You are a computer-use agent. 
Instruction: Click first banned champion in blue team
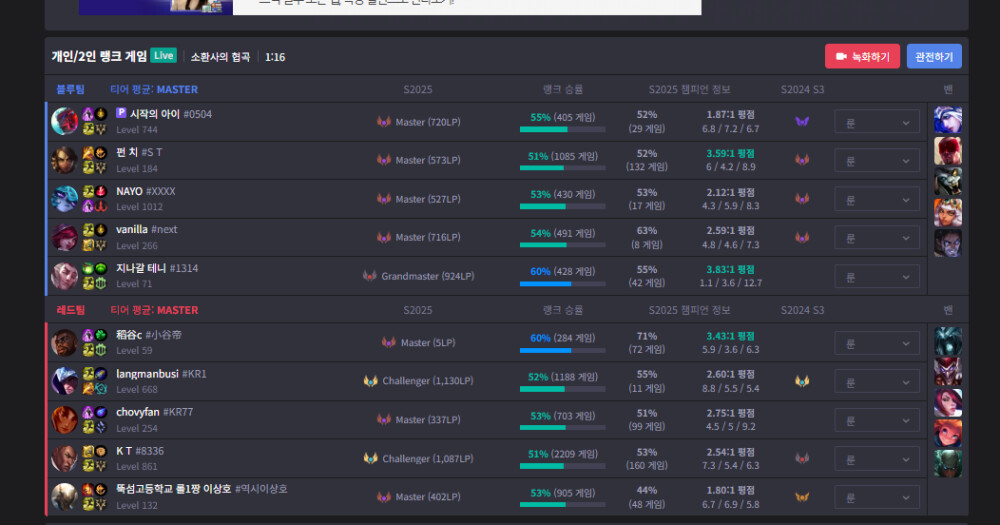pyautogui.click(x=947, y=120)
